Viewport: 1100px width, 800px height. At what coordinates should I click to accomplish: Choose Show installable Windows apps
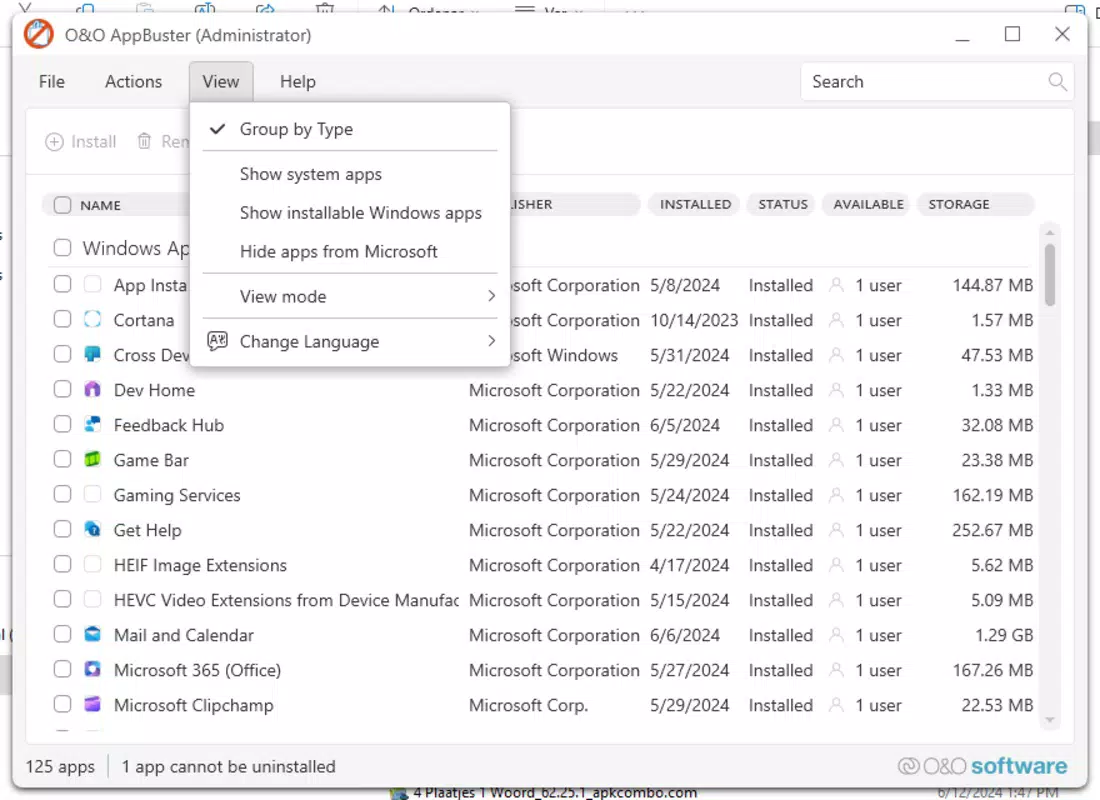coord(350,213)
